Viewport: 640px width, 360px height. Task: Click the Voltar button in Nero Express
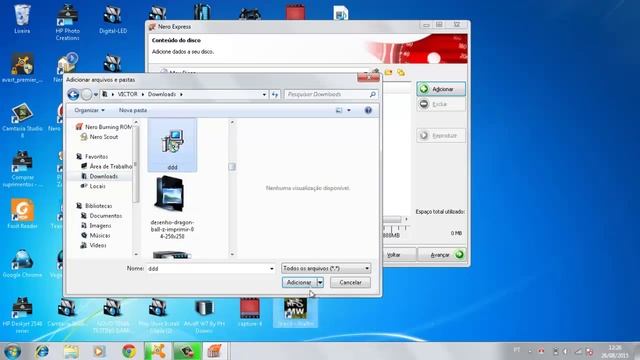pyautogui.click(x=393, y=255)
